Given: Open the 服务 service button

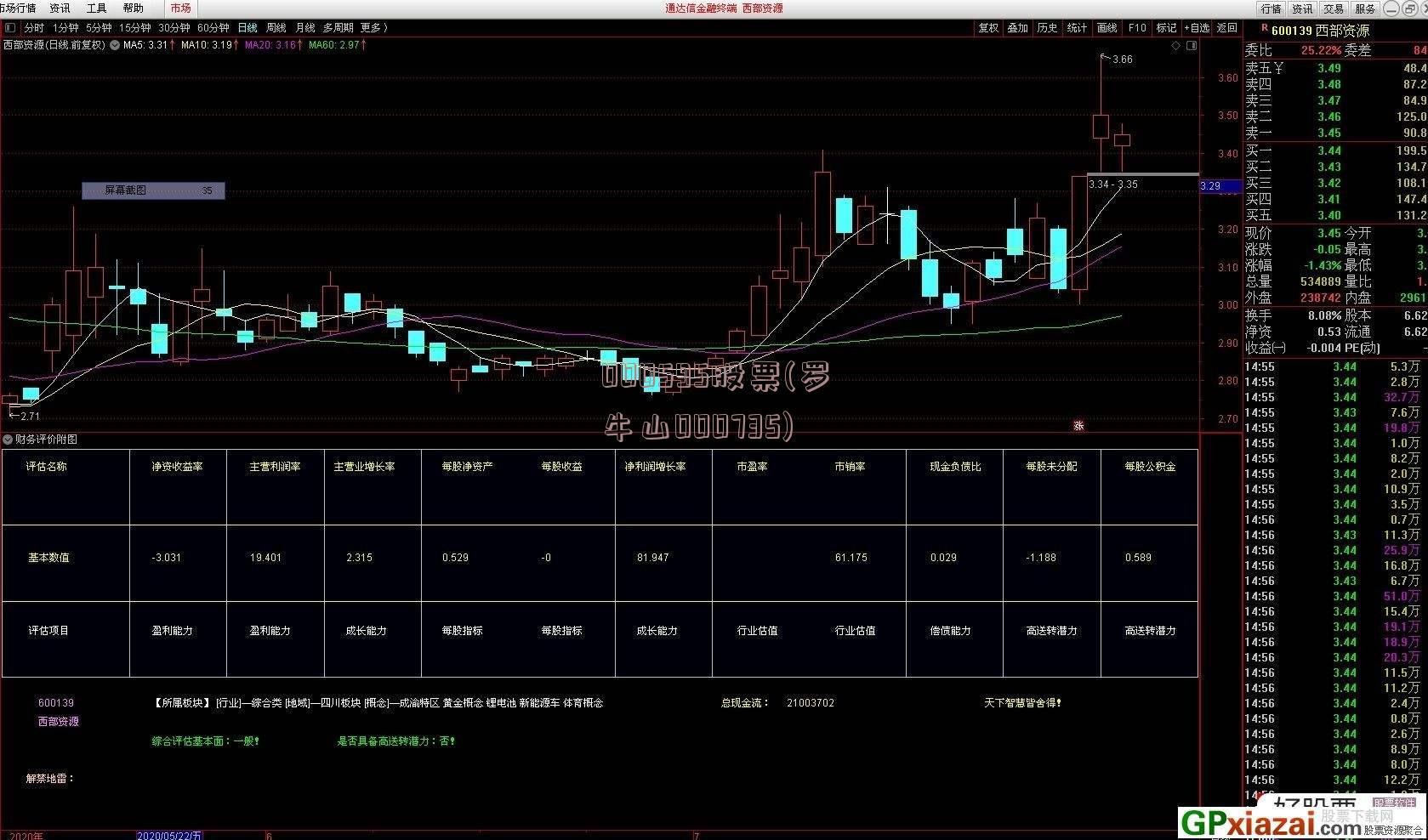Looking at the screenshot, I should tap(1365, 9).
